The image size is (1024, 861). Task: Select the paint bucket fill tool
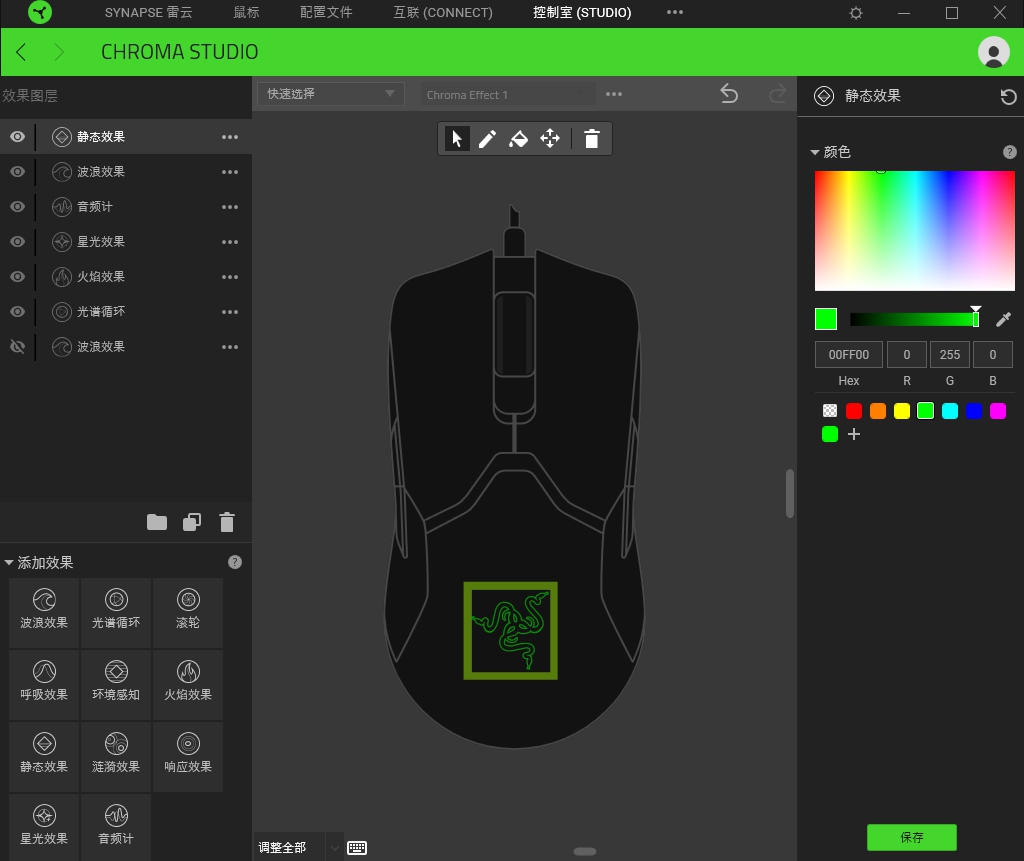click(518, 139)
